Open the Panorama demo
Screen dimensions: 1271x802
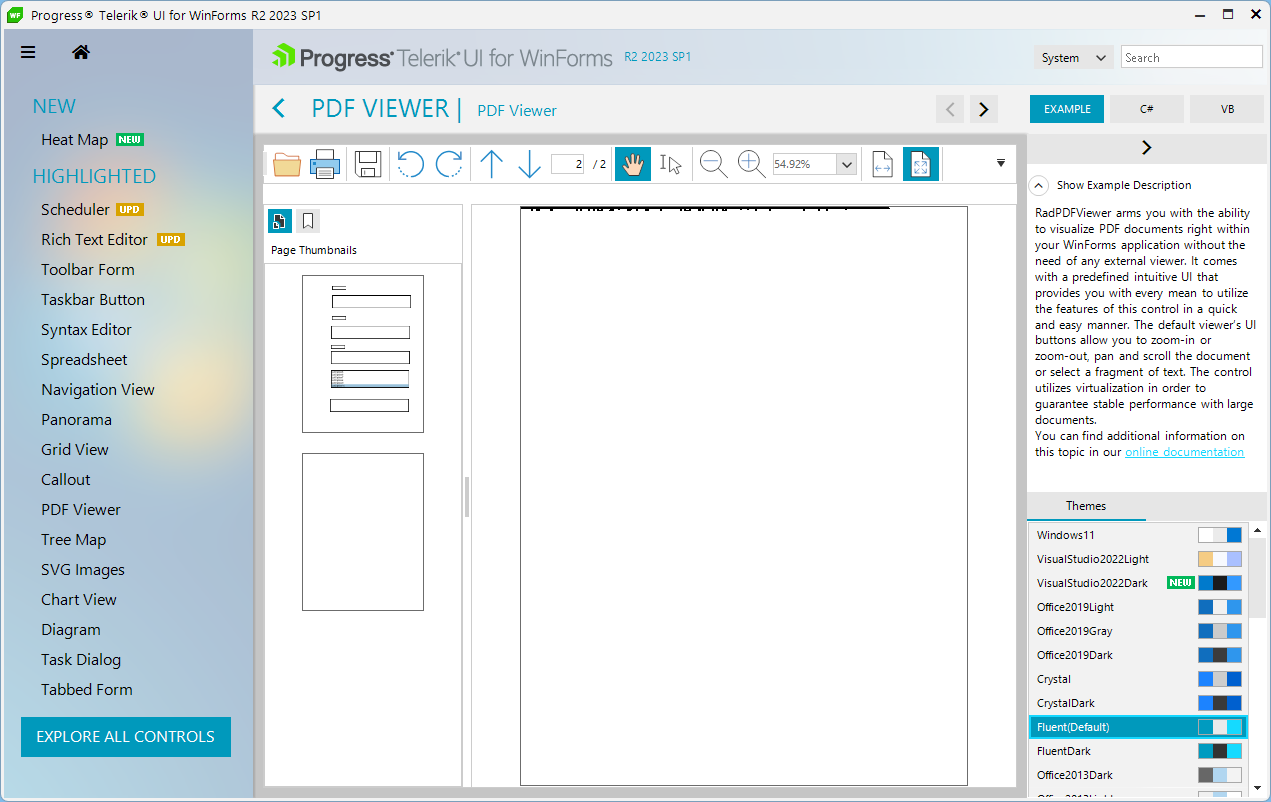pyautogui.click(x=76, y=420)
